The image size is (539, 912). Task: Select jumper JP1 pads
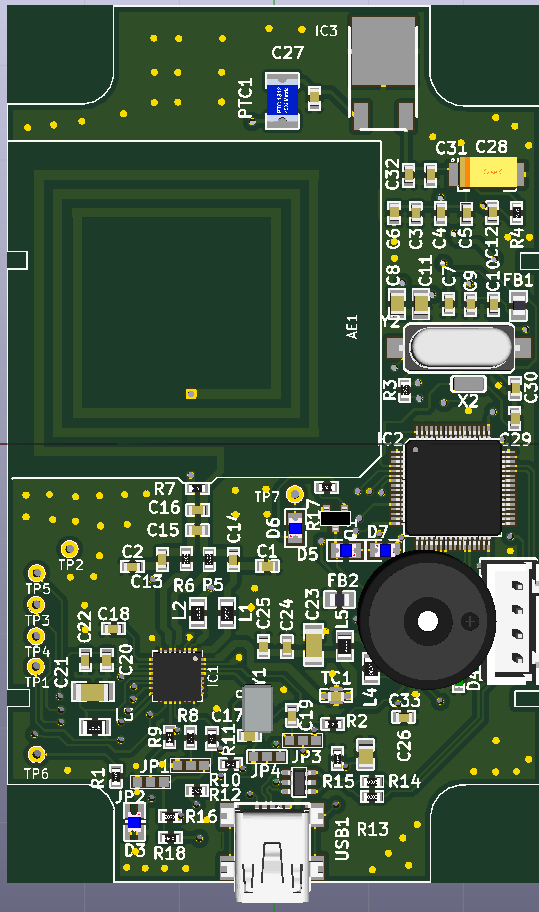(x=191, y=765)
